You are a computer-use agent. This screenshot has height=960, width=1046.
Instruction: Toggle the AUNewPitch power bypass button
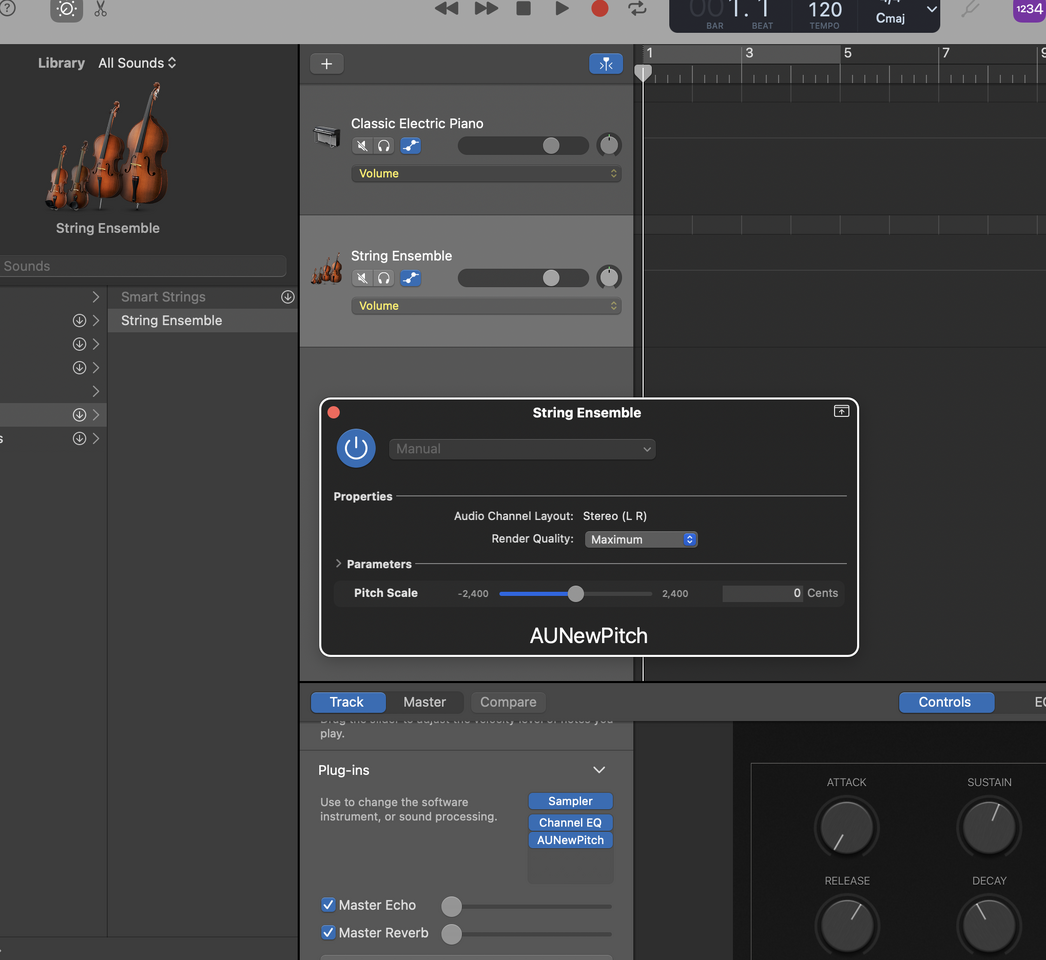pyautogui.click(x=356, y=448)
